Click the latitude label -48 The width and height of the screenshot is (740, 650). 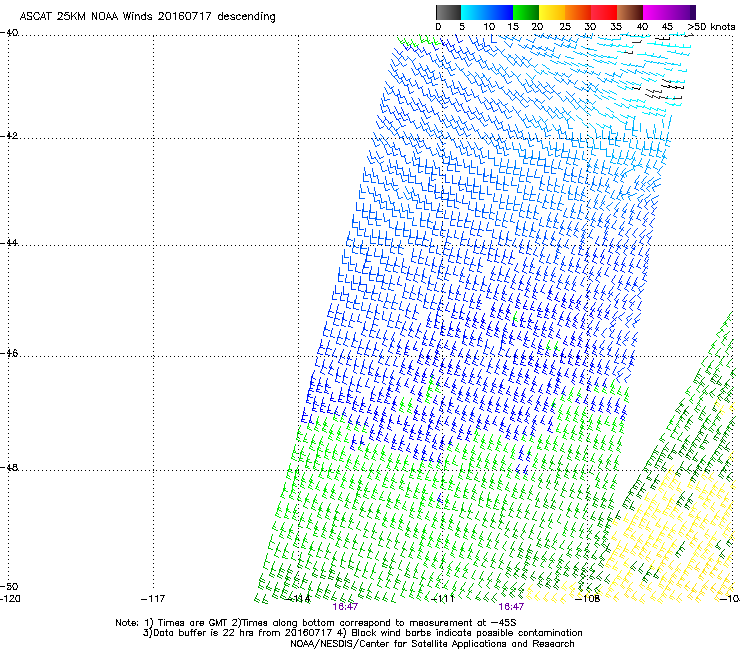pos(9,467)
